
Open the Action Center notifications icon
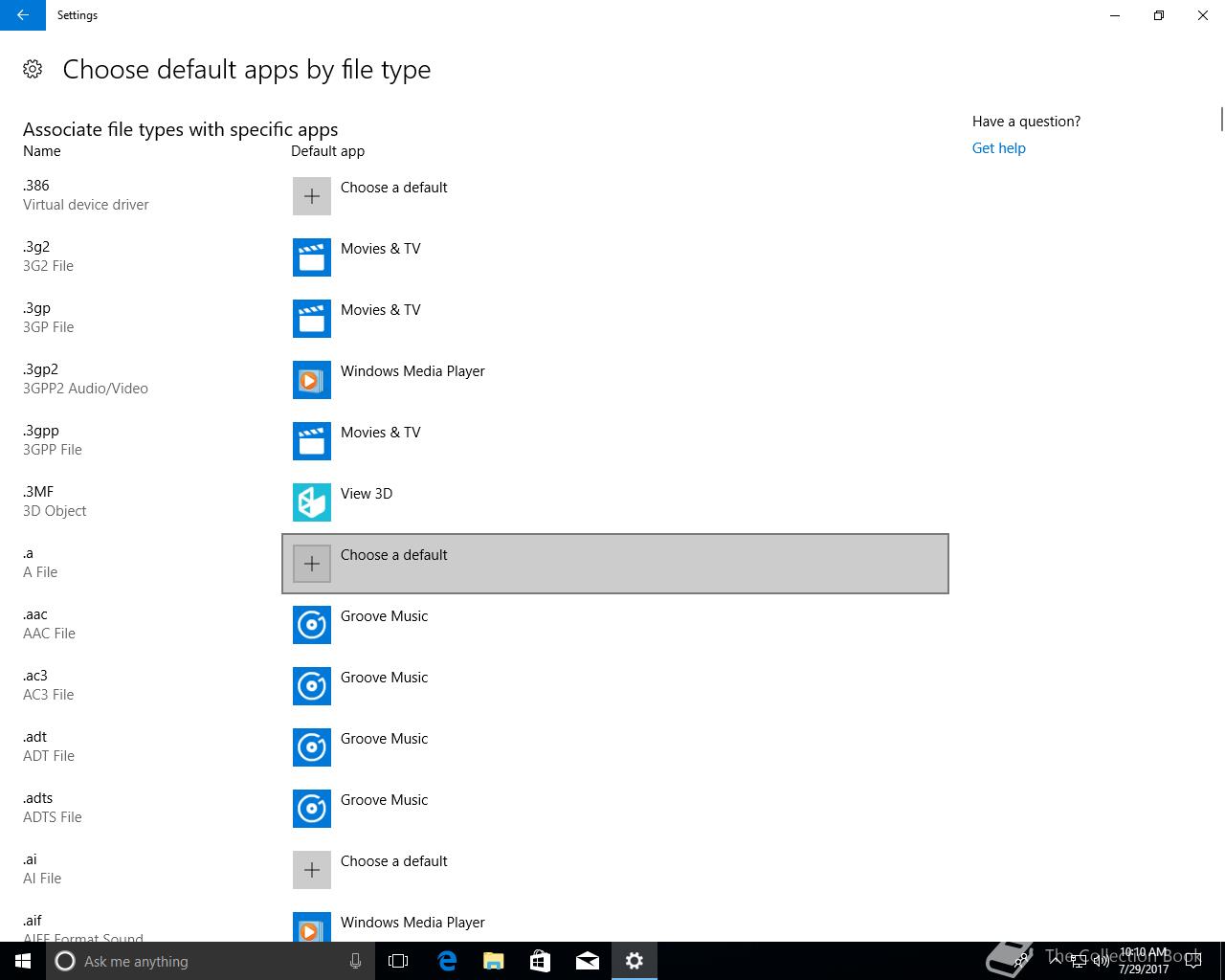(1193, 961)
